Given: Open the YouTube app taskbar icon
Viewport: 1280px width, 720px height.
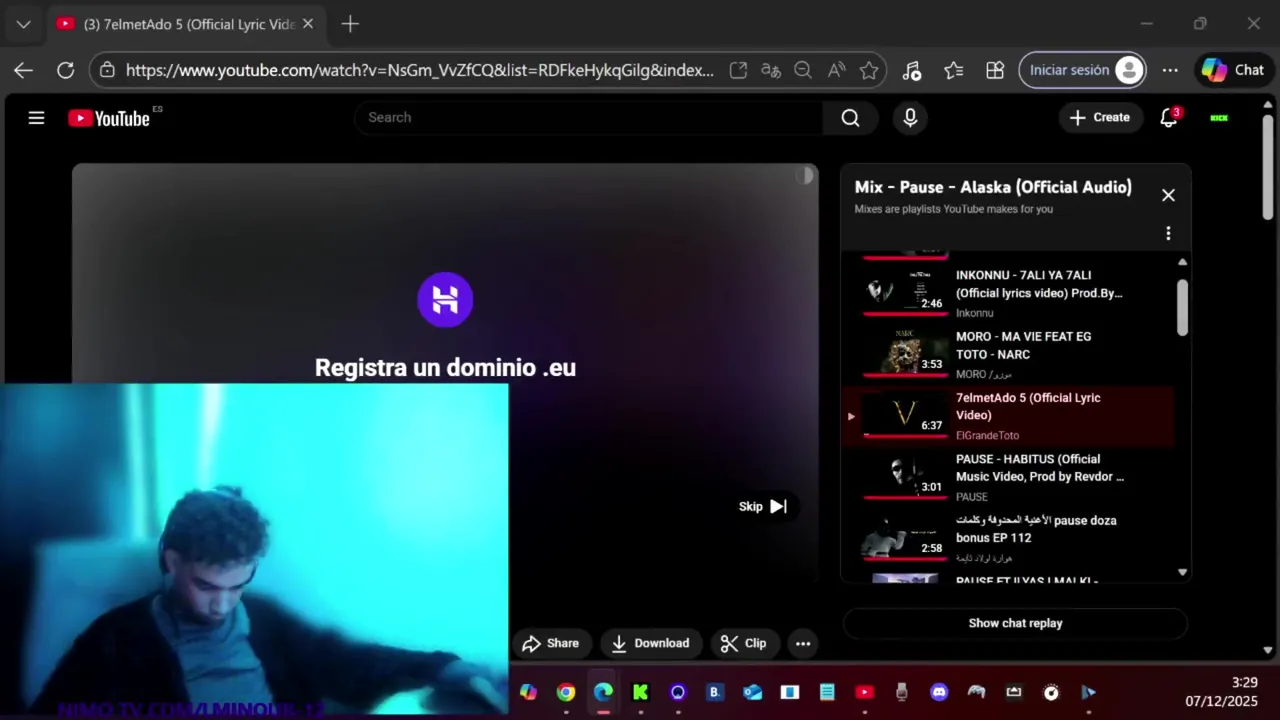Looking at the screenshot, I should 864,692.
